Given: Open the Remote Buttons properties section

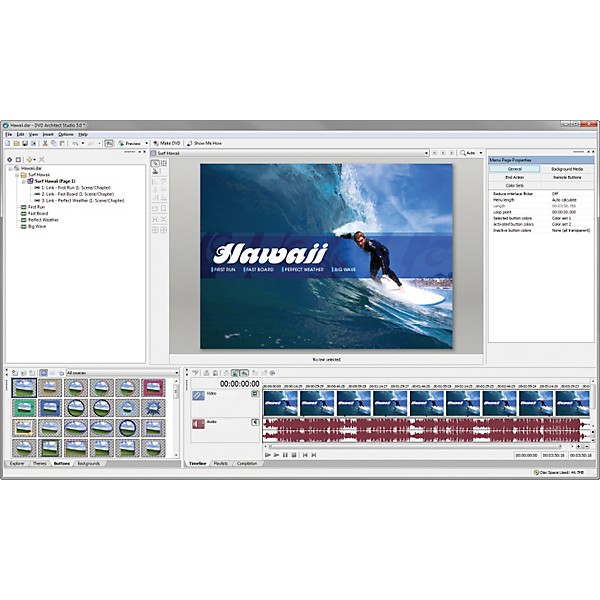Looking at the screenshot, I should (x=567, y=177).
